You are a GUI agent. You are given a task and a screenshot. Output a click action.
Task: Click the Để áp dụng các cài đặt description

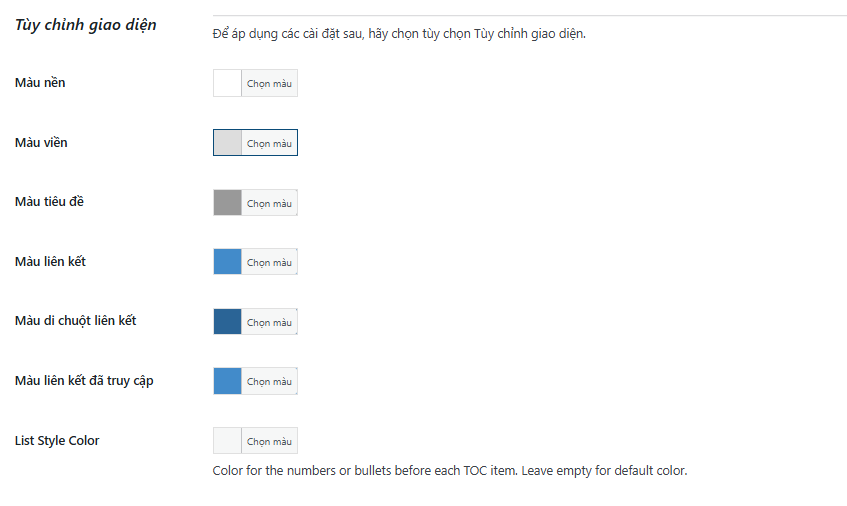tap(399, 33)
